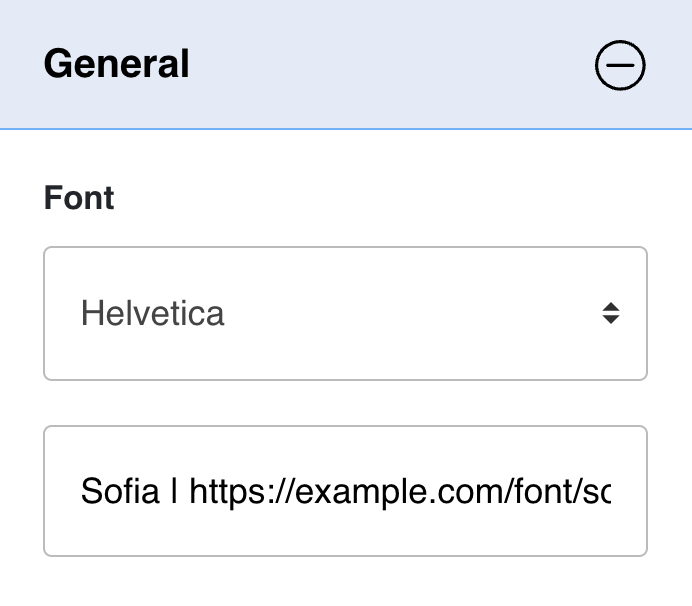
Task: Open the Helvetica font dropdown
Action: click(x=346, y=313)
